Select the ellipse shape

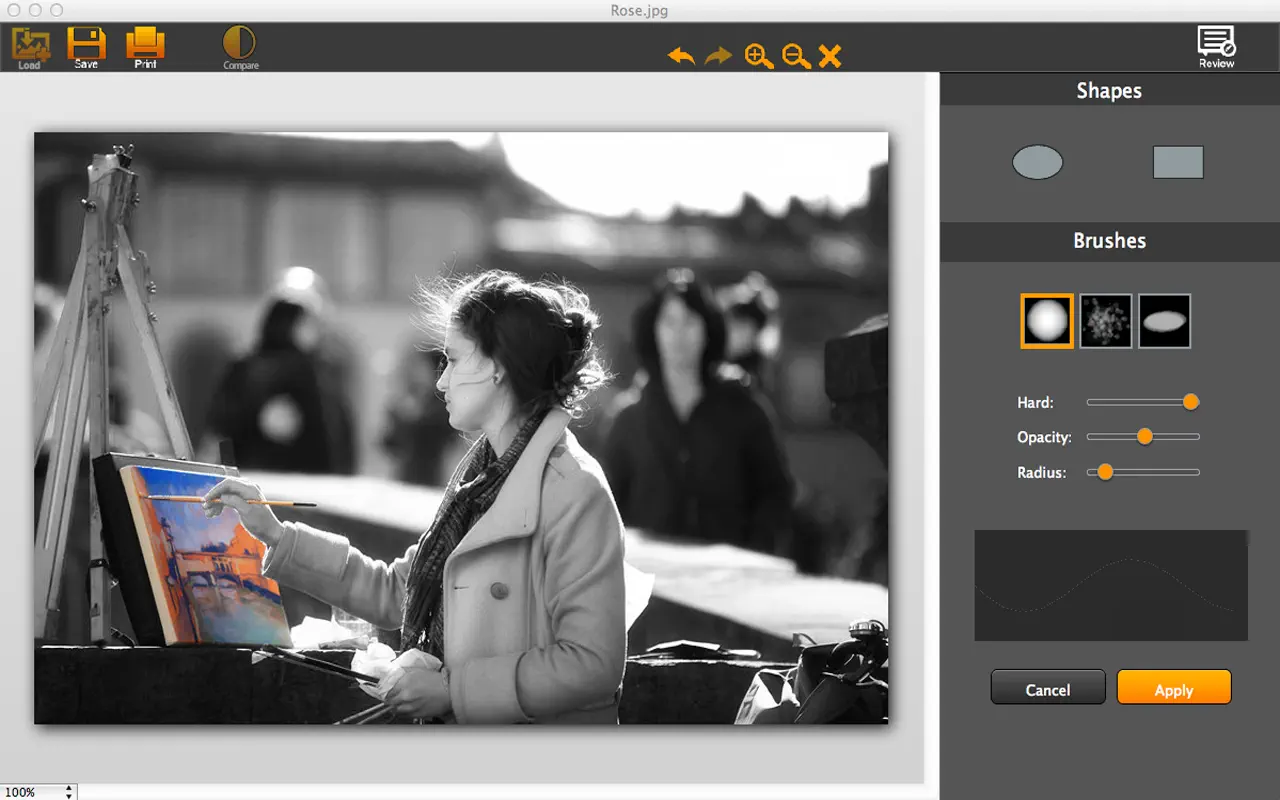click(1037, 162)
